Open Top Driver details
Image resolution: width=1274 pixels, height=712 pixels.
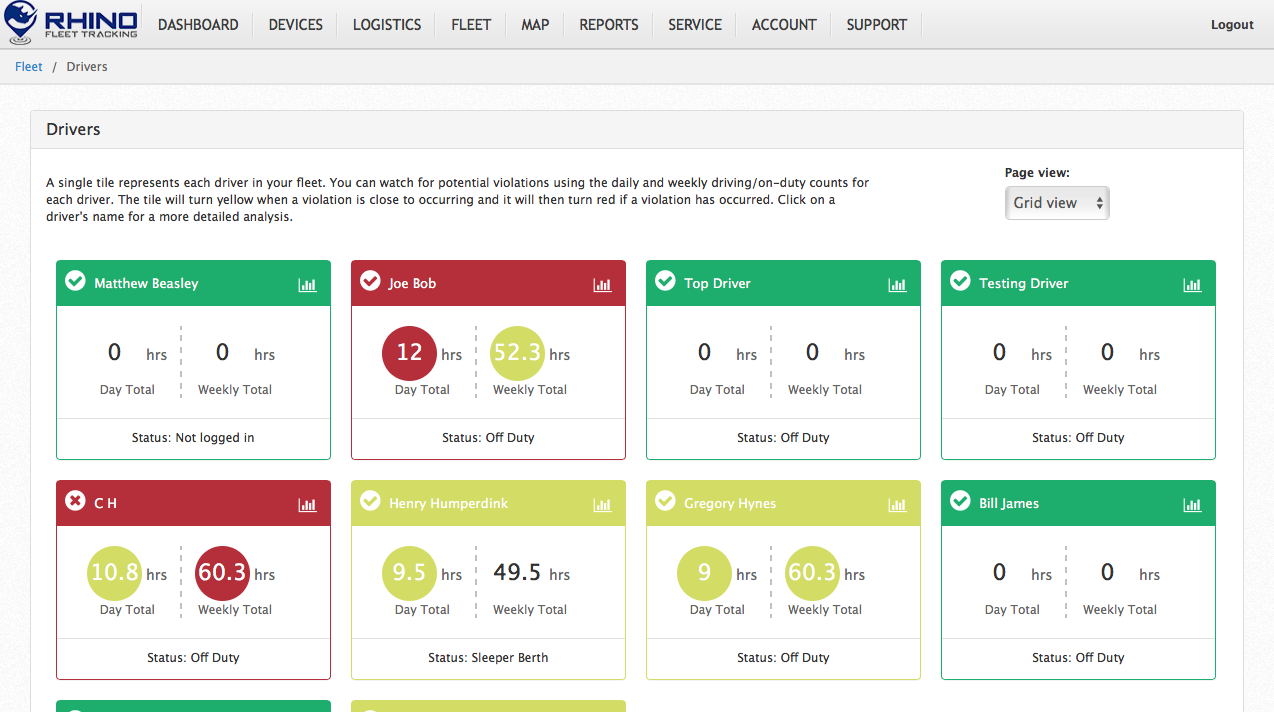pos(717,284)
